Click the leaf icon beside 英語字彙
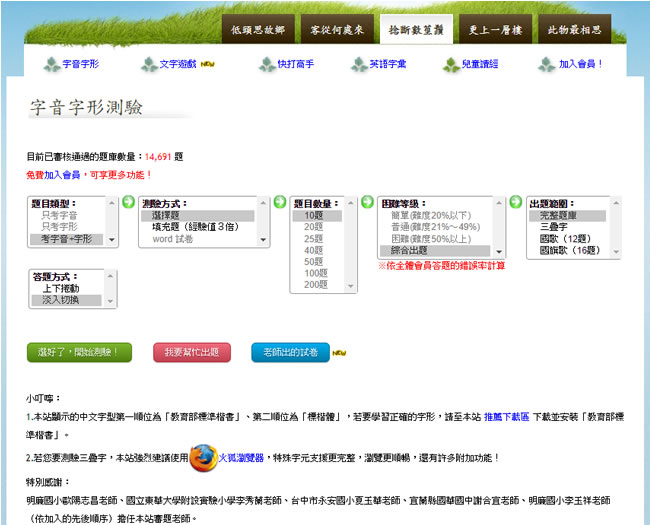This screenshot has height=525, width=650. click(x=359, y=64)
